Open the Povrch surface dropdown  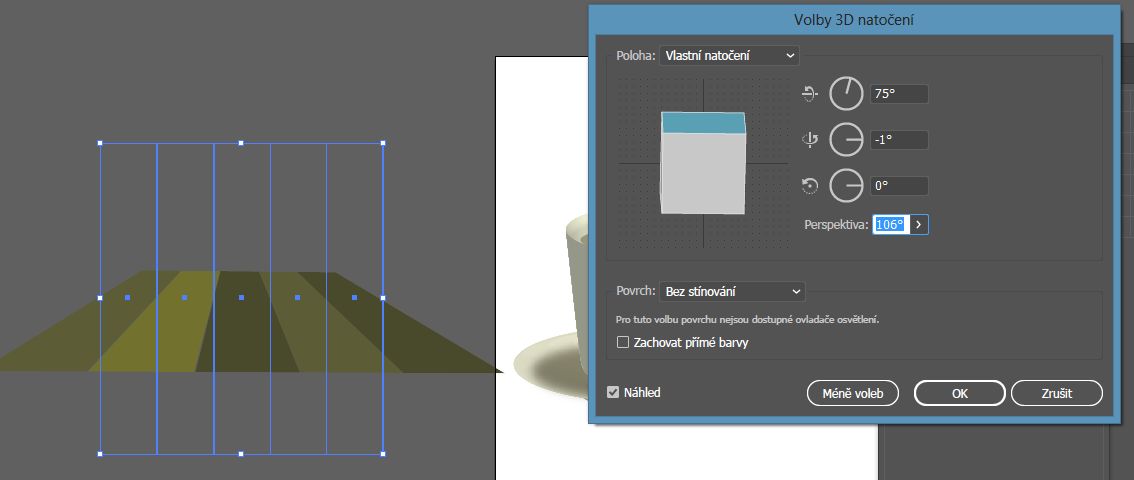[731, 291]
